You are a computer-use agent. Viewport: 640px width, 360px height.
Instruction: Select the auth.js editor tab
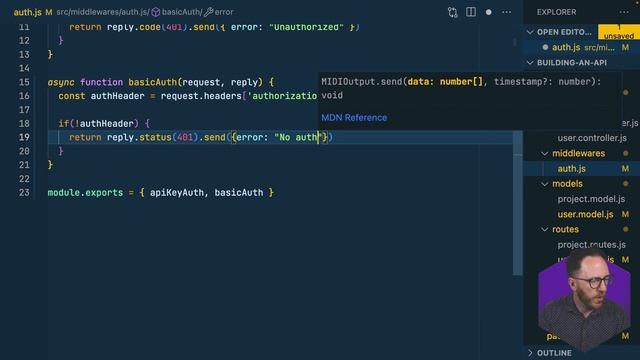pos(27,12)
